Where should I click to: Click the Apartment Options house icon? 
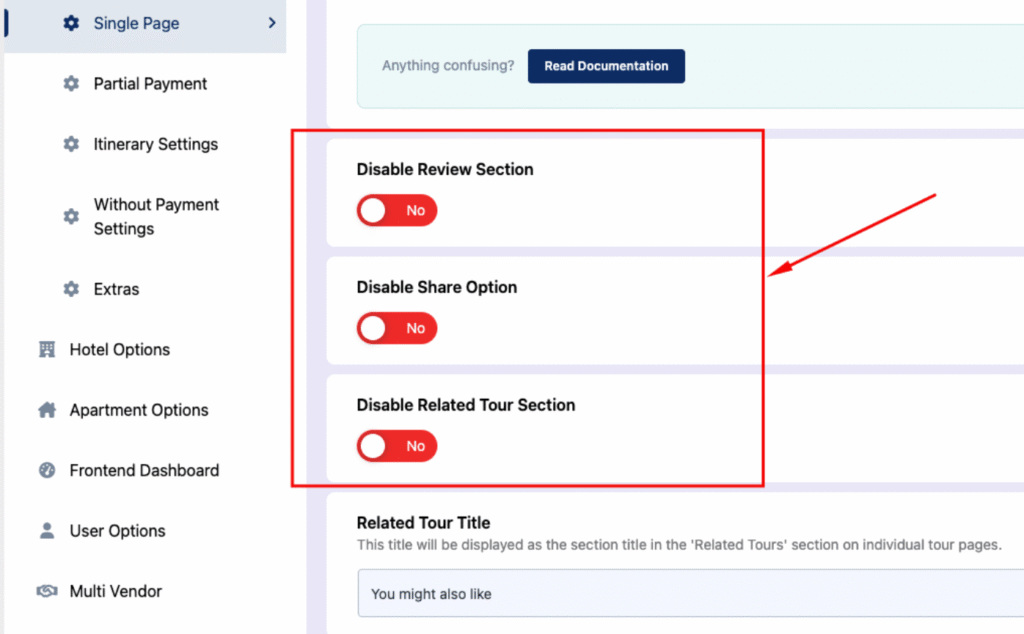47,410
